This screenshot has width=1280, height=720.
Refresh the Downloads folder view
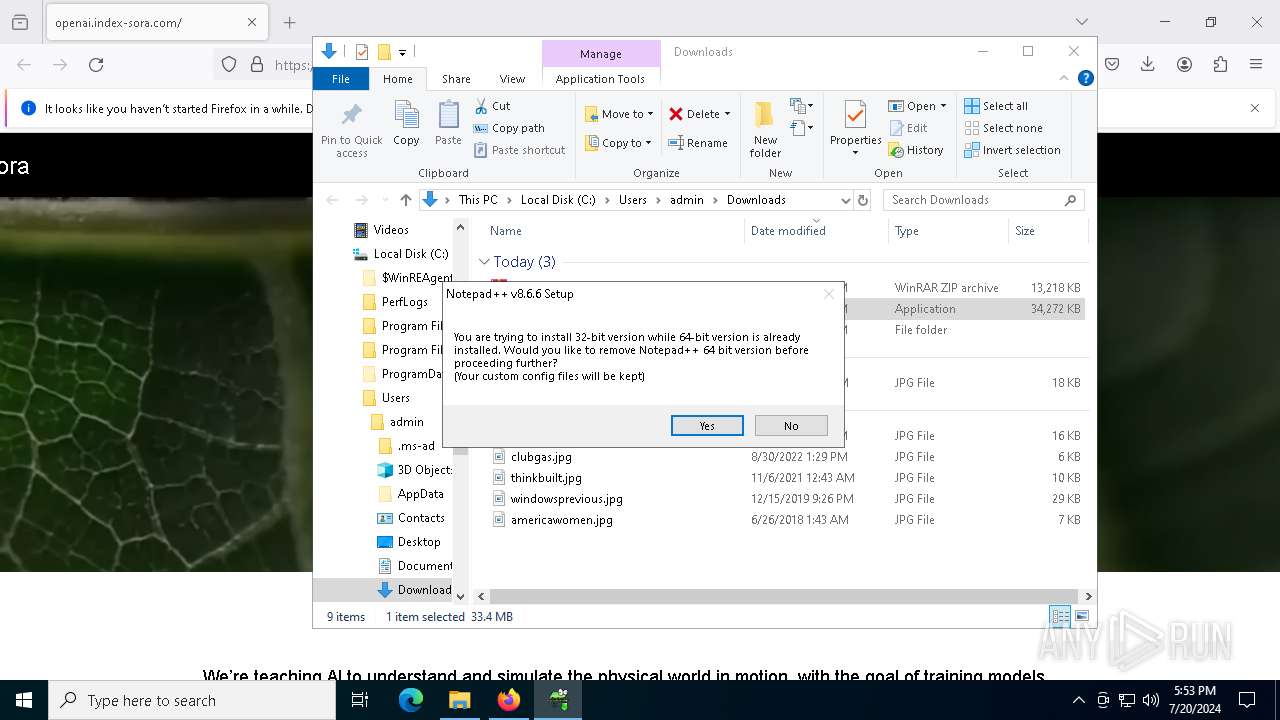coord(864,200)
